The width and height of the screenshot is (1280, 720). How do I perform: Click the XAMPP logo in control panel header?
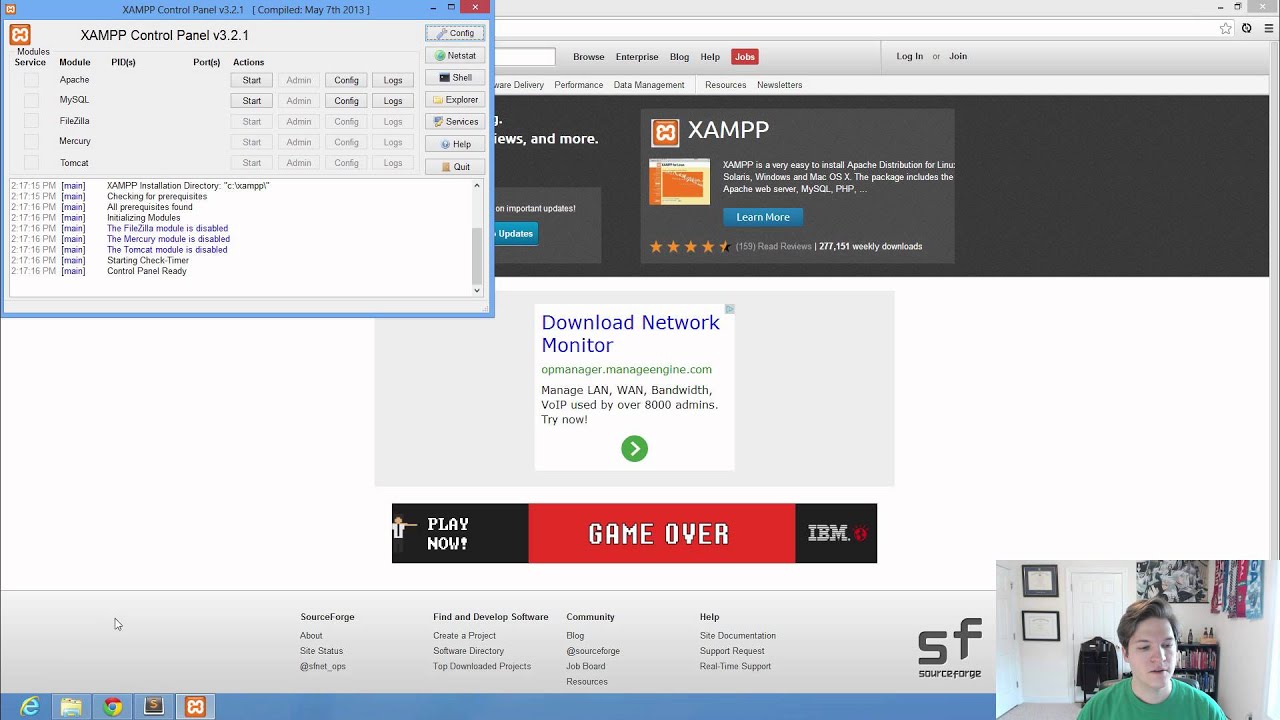[20, 35]
